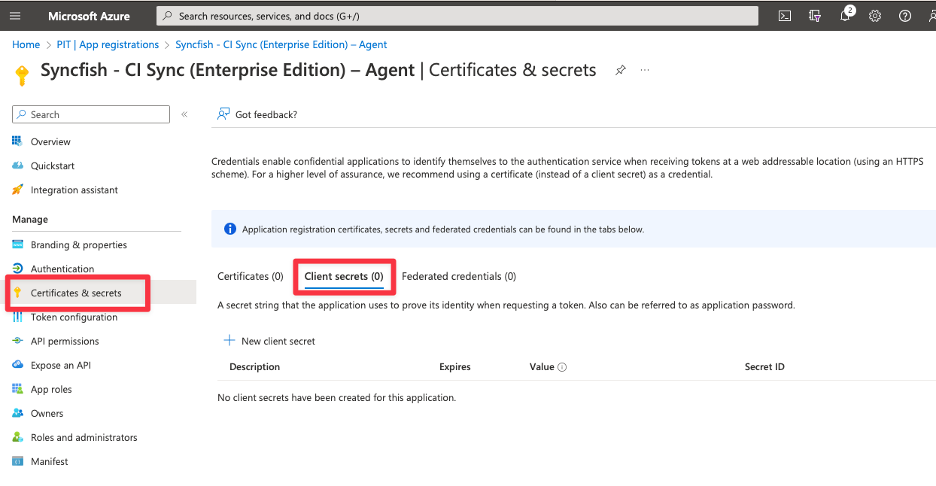Click the Got feedback icon
Screen dimensions: 936x486
[223, 113]
